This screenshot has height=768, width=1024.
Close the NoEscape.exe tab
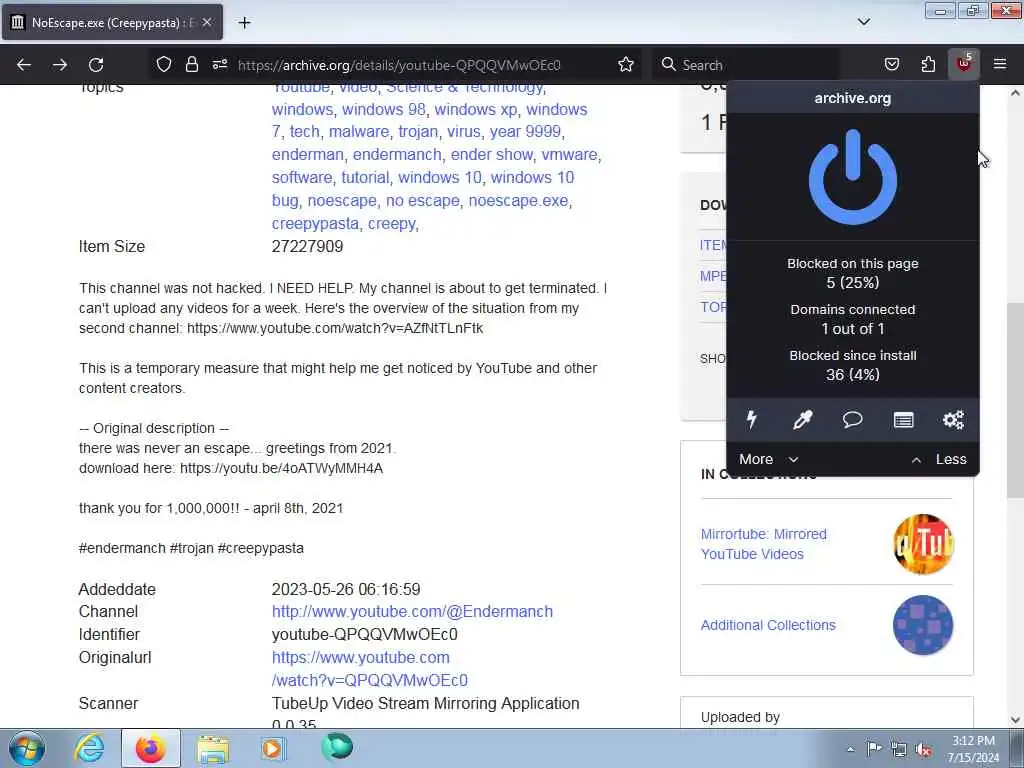coord(207,22)
